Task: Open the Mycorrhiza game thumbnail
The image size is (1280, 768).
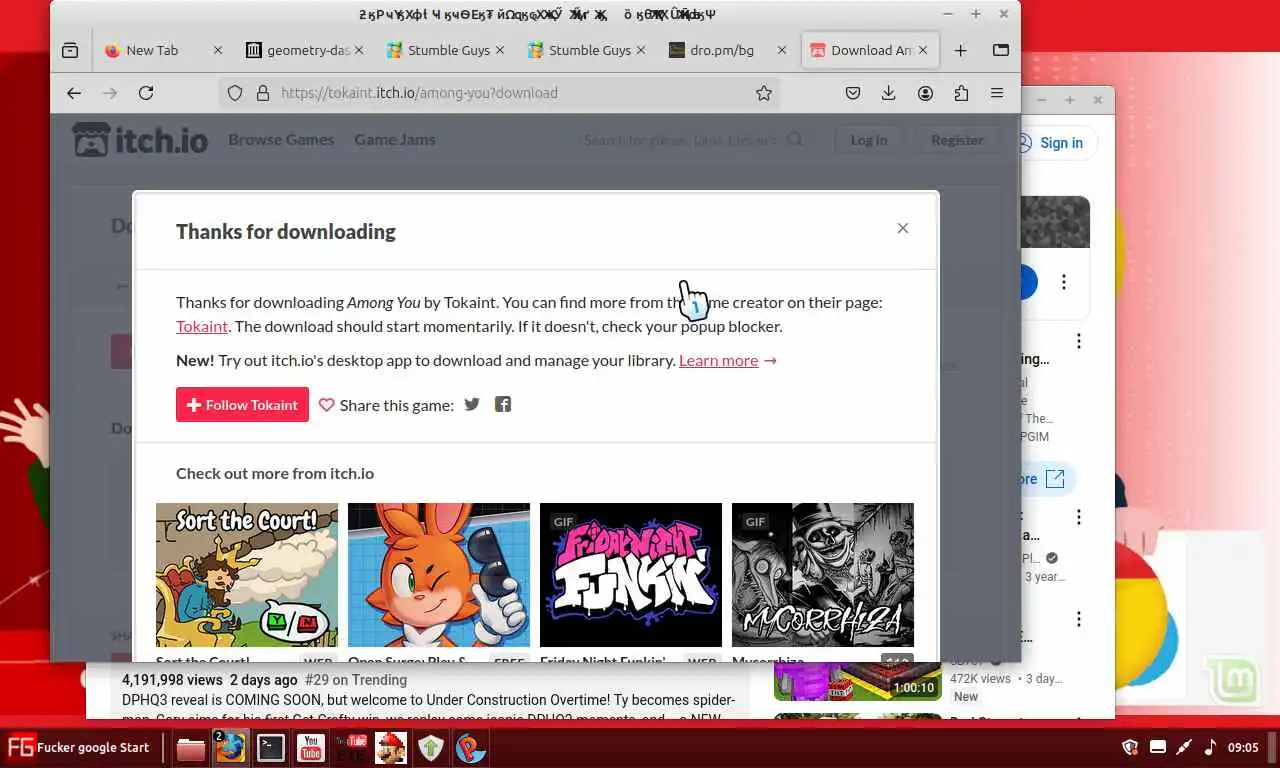Action: coord(823,575)
